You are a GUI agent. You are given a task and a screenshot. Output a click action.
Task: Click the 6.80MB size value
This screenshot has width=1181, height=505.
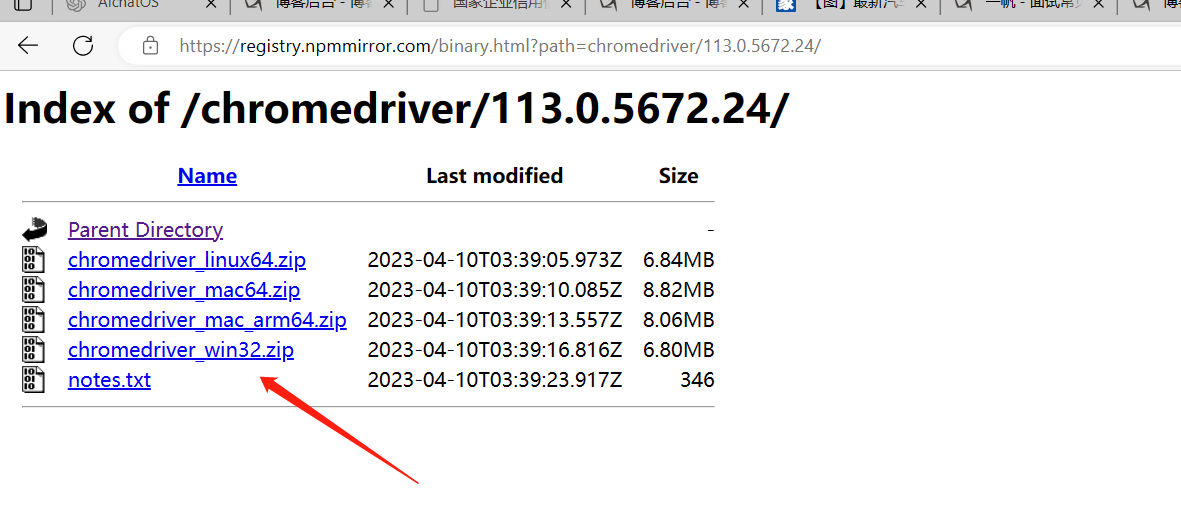679,350
